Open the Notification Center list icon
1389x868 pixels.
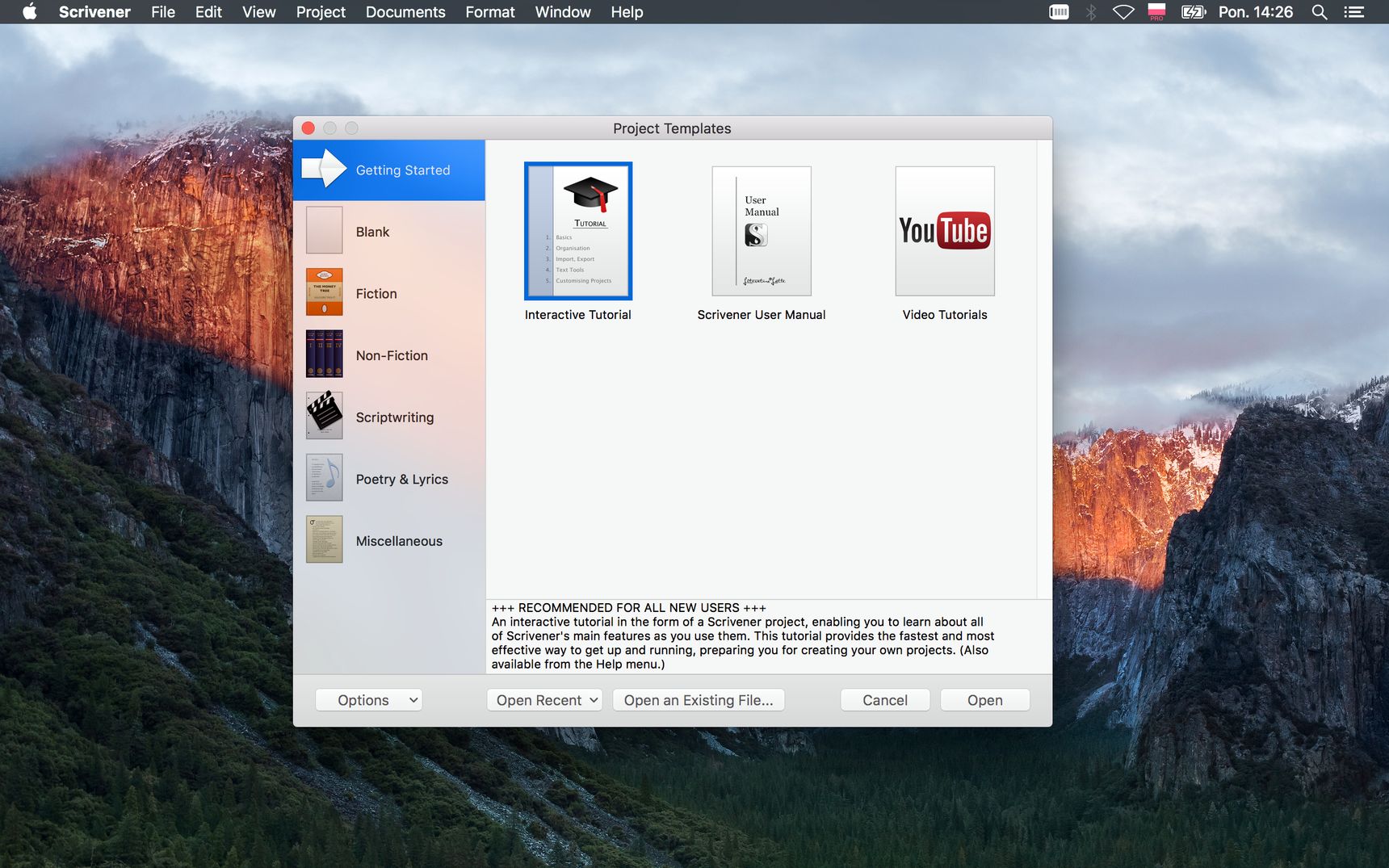(x=1354, y=11)
